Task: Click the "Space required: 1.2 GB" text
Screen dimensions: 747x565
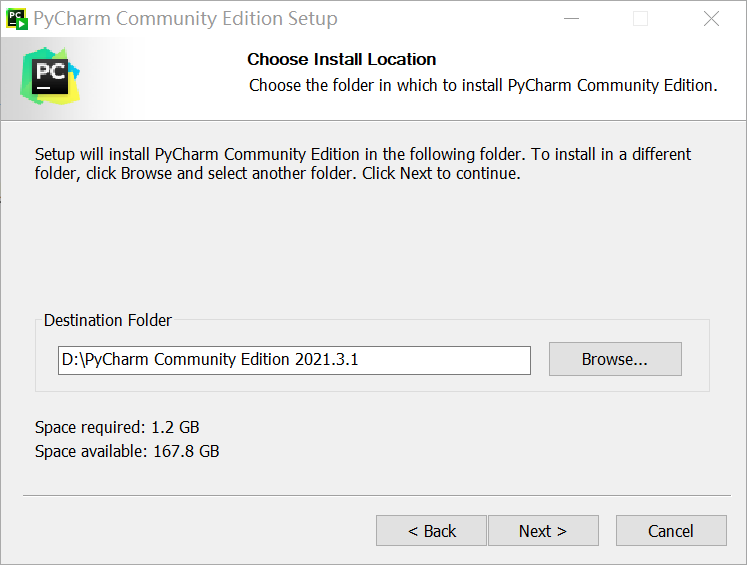Action: [117, 428]
